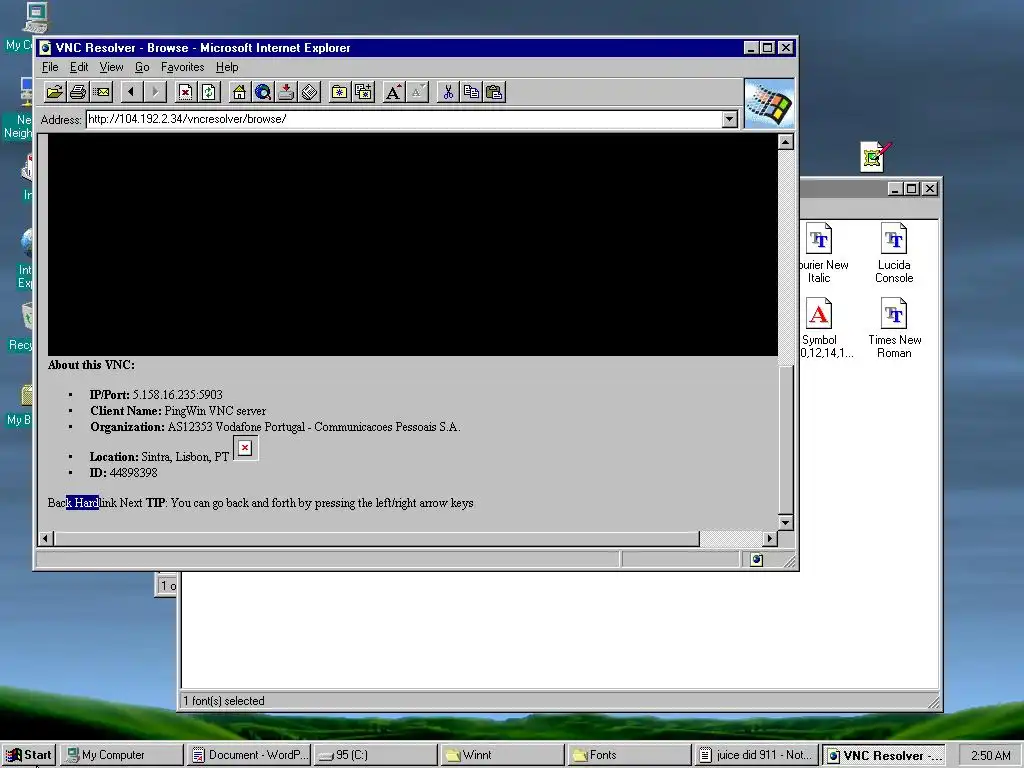Screen dimensions: 1024x768
Task: Go forward with the right arrow toolbar button
Action: [x=155, y=92]
